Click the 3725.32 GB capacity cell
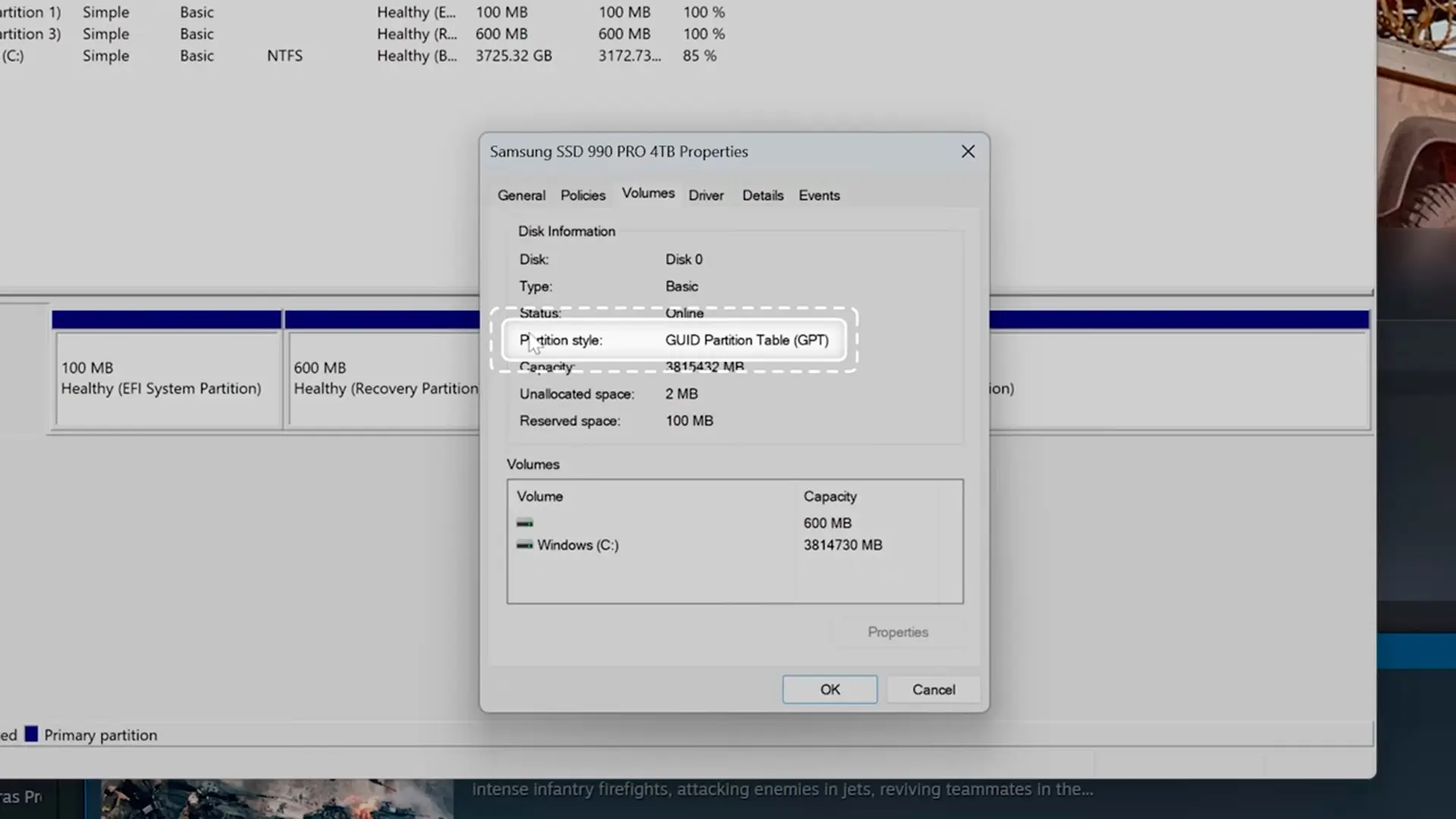1456x819 pixels. [513, 56]
